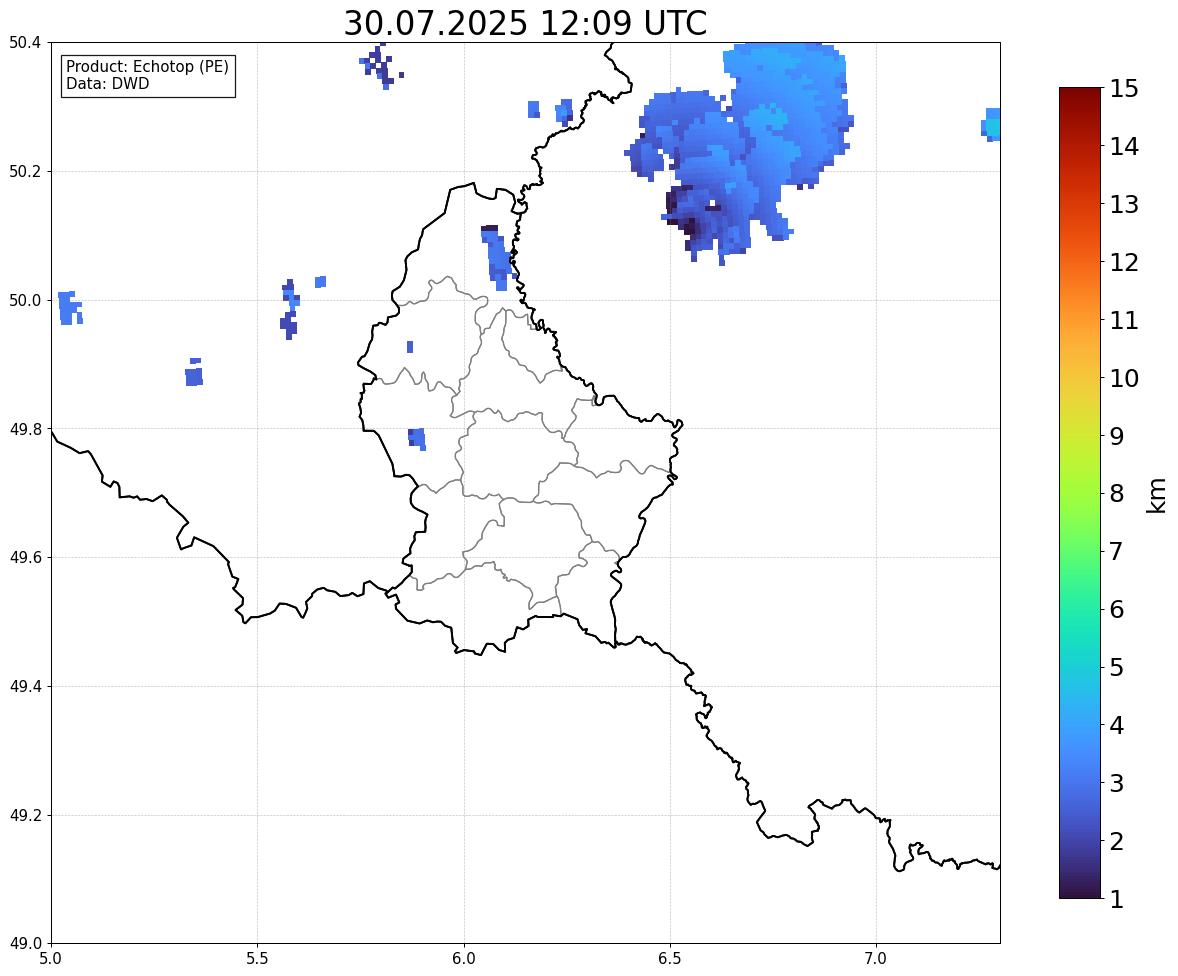Click the colorbar unit label "km"
This screenshot has height=976, width=1178.
[x=1156, y=495]
